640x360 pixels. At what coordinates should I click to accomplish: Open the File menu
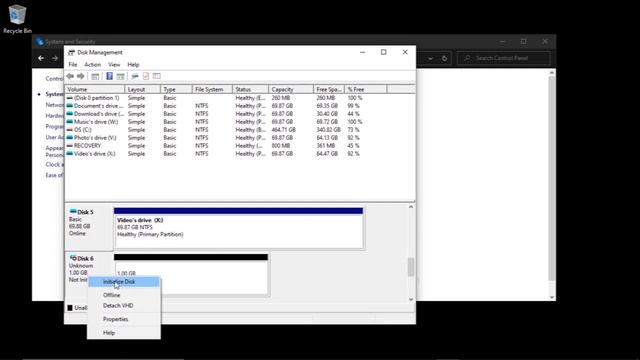click(x=73, y=64)
